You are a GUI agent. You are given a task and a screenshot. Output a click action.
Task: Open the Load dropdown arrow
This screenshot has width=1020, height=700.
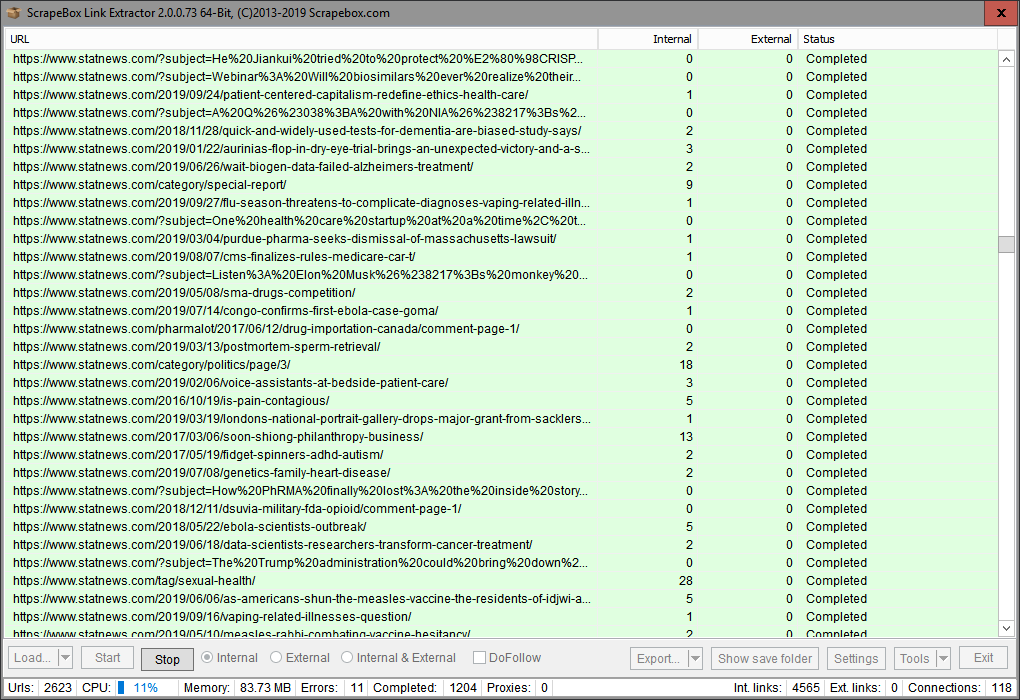(65, 658)
